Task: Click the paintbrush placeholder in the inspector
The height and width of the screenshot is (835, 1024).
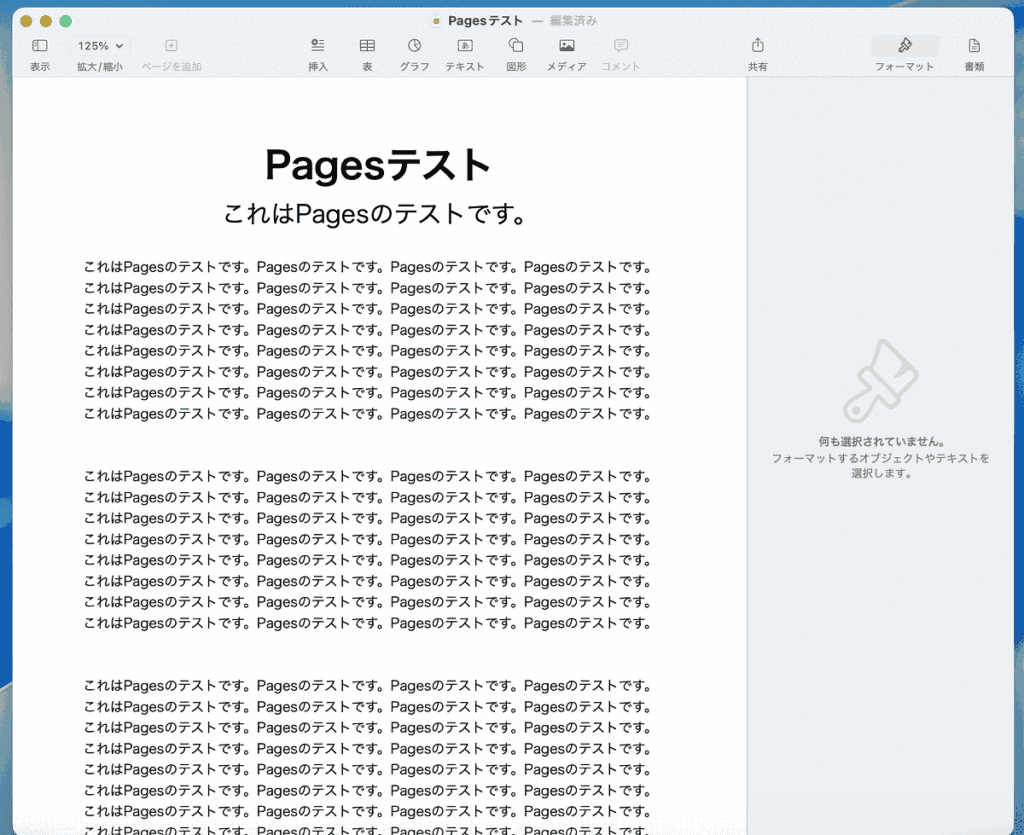Action: [880, 381]
